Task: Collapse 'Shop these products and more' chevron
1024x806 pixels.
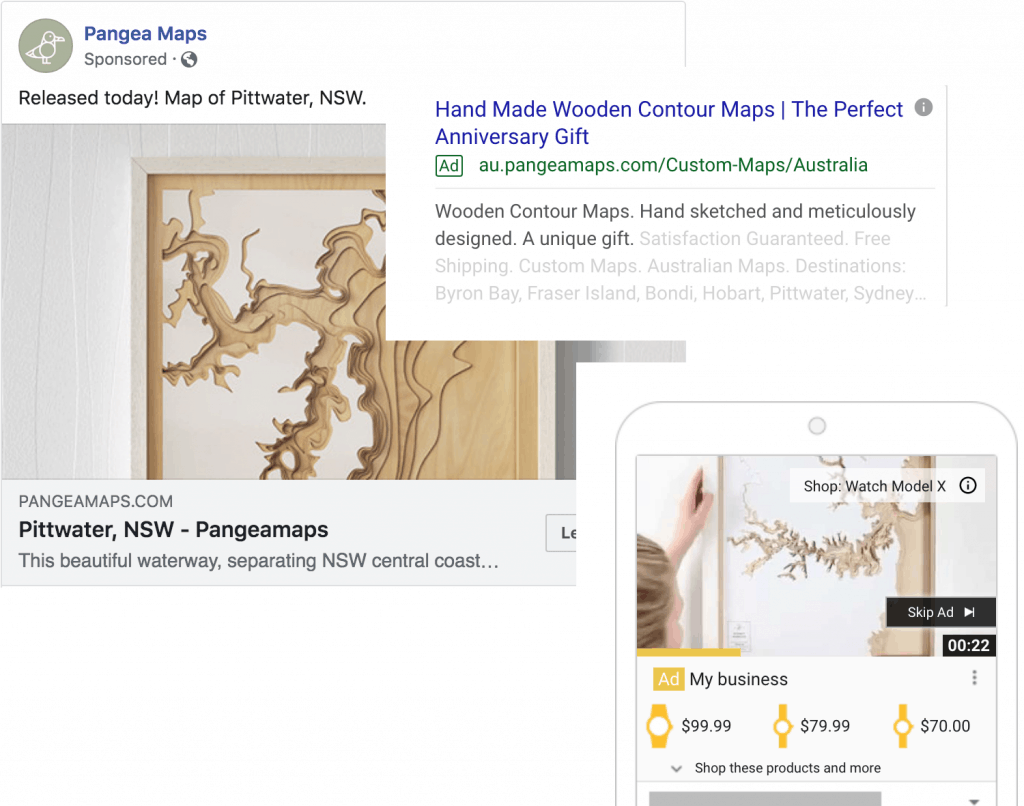Action: (x=677, y=769)
